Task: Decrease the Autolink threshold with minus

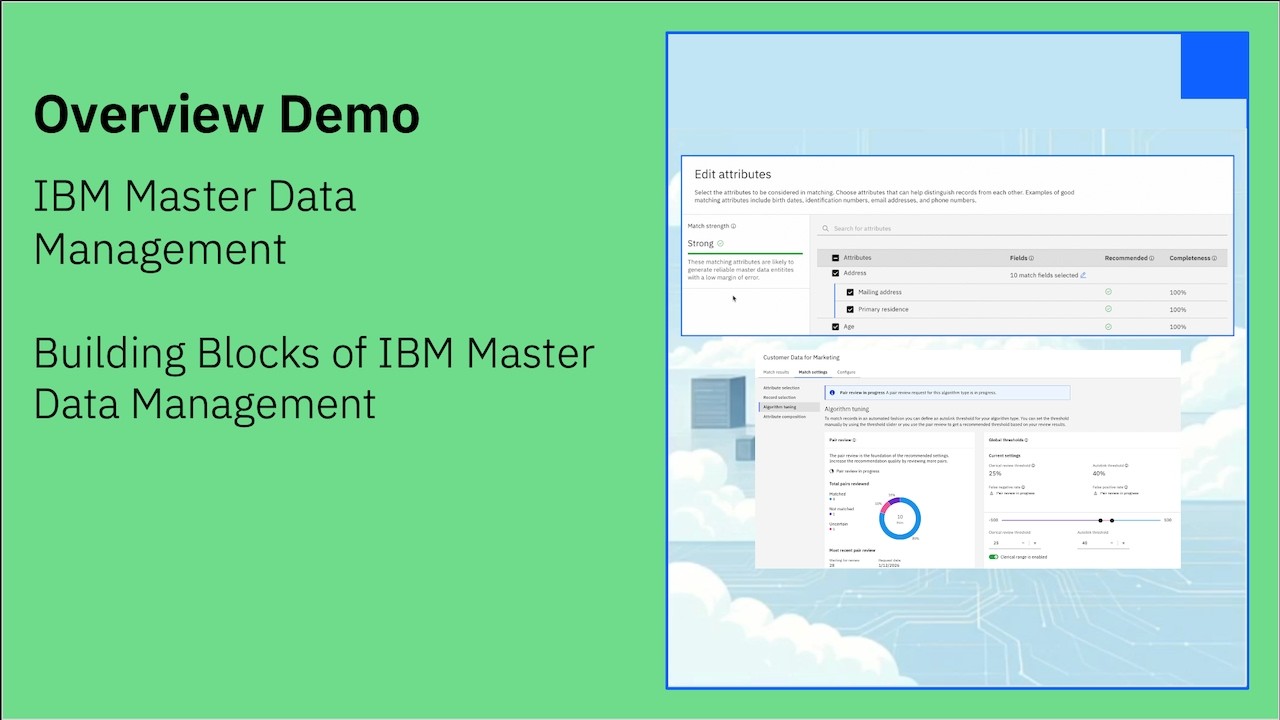Action: 1112,543
